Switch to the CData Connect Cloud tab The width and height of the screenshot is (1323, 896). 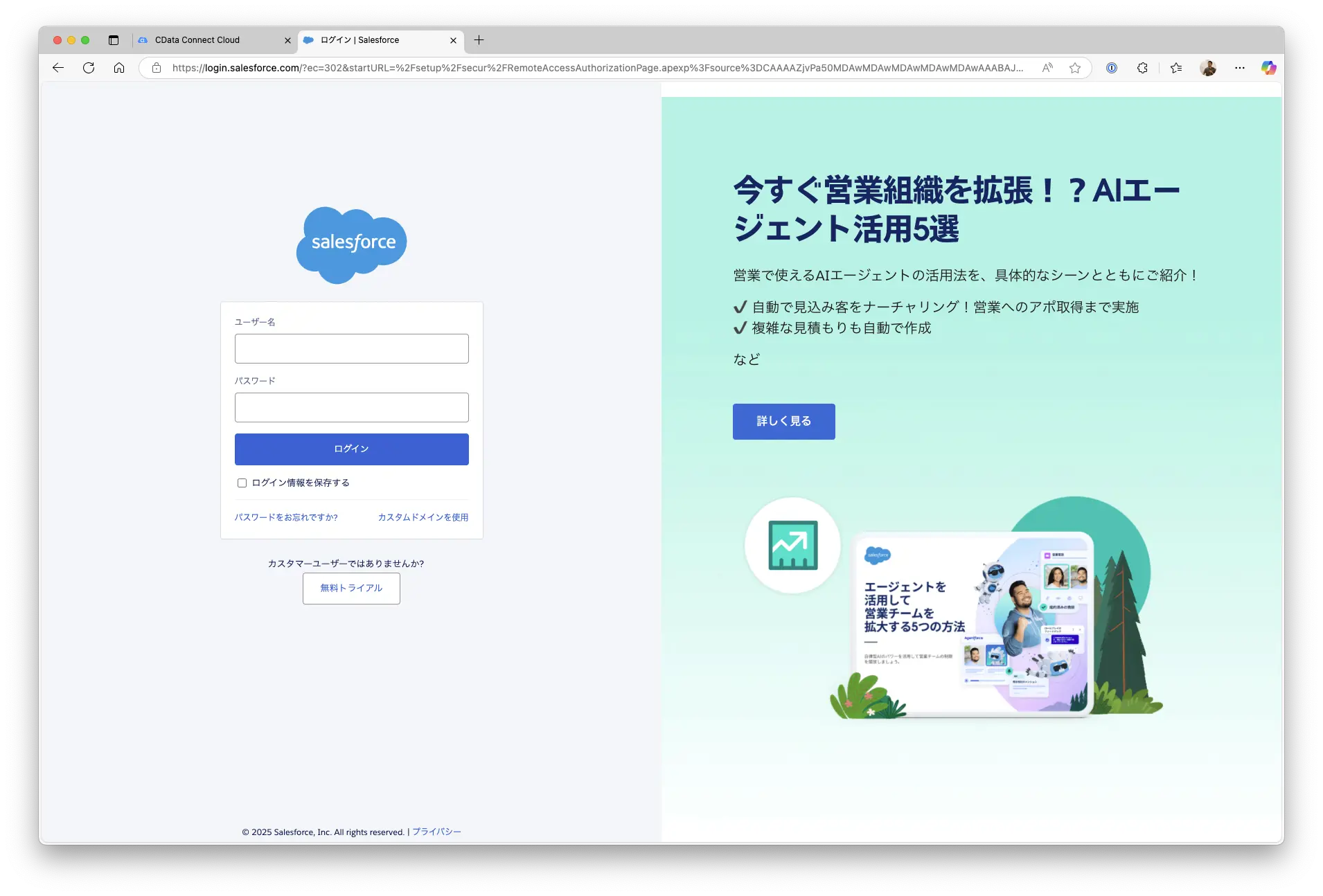tap(215, 40)
